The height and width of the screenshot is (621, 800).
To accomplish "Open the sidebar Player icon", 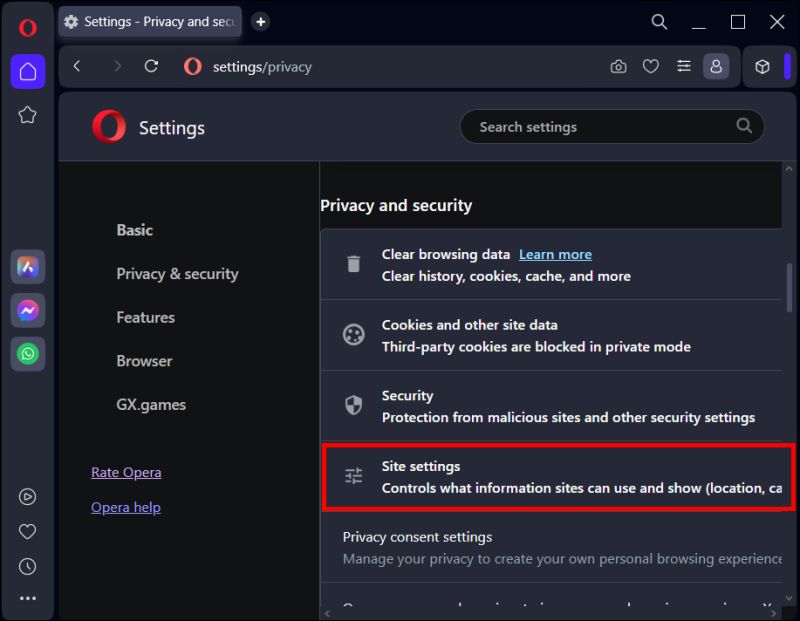I will tap(28, 496).
